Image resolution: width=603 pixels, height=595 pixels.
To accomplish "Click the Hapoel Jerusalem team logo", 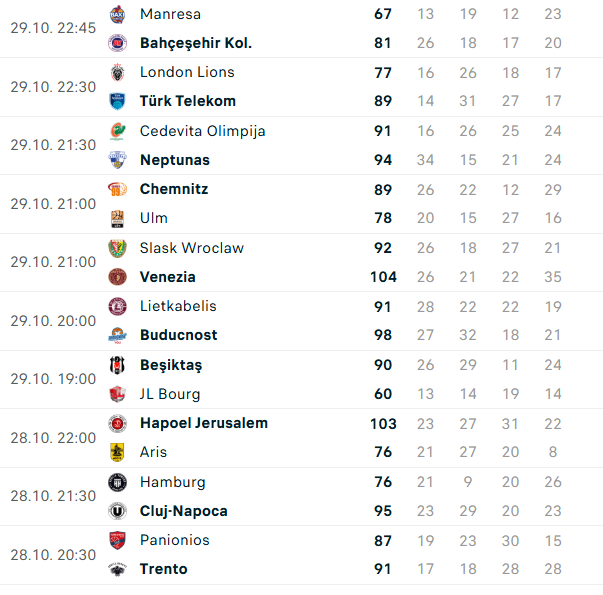I will [117, 423].
